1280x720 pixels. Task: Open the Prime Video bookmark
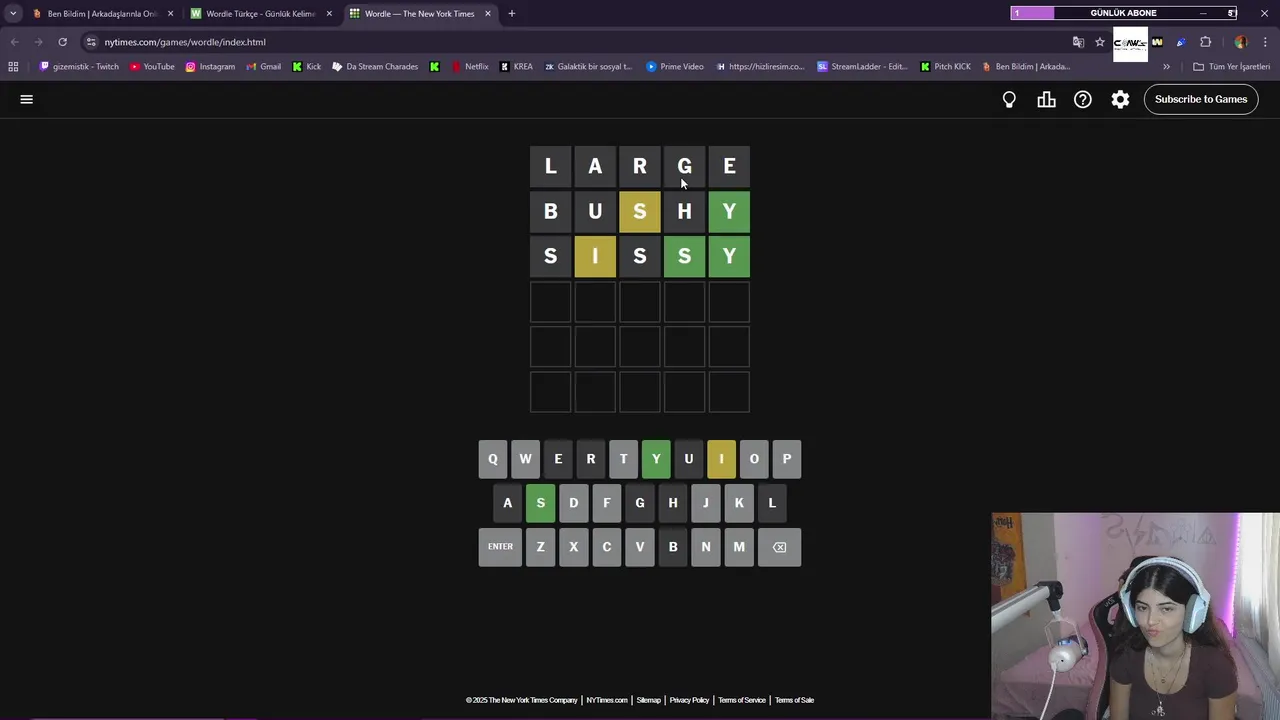(x=675, y=67)
